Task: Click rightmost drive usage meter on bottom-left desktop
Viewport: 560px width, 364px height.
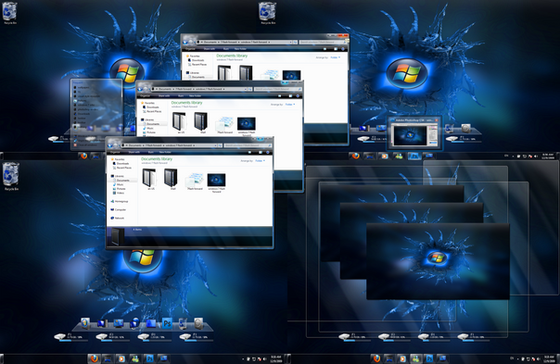Action: [x=195, y=337]
